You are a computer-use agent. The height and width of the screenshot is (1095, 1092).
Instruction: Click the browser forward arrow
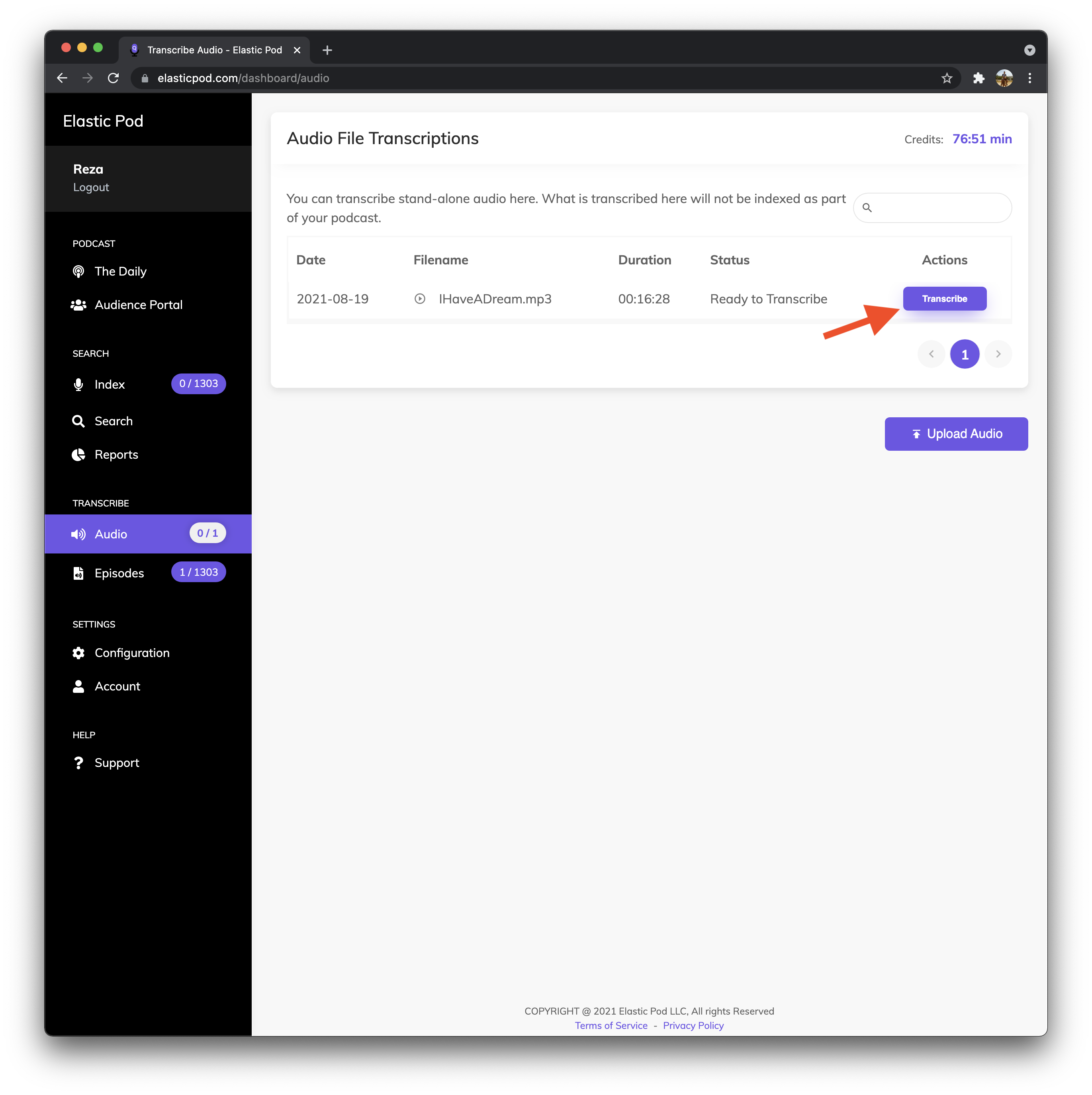87,78
